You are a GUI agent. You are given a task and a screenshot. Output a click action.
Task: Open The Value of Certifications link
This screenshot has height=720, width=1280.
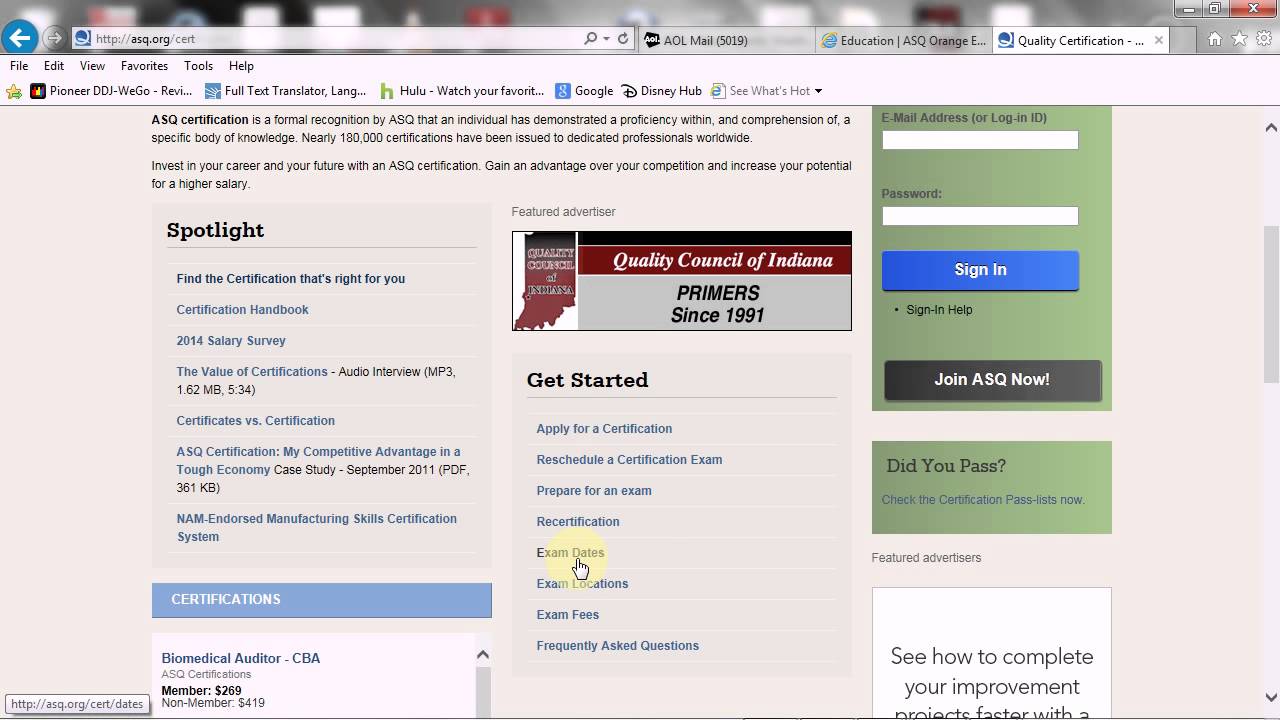pyautogui.click(x=252, y=372)
